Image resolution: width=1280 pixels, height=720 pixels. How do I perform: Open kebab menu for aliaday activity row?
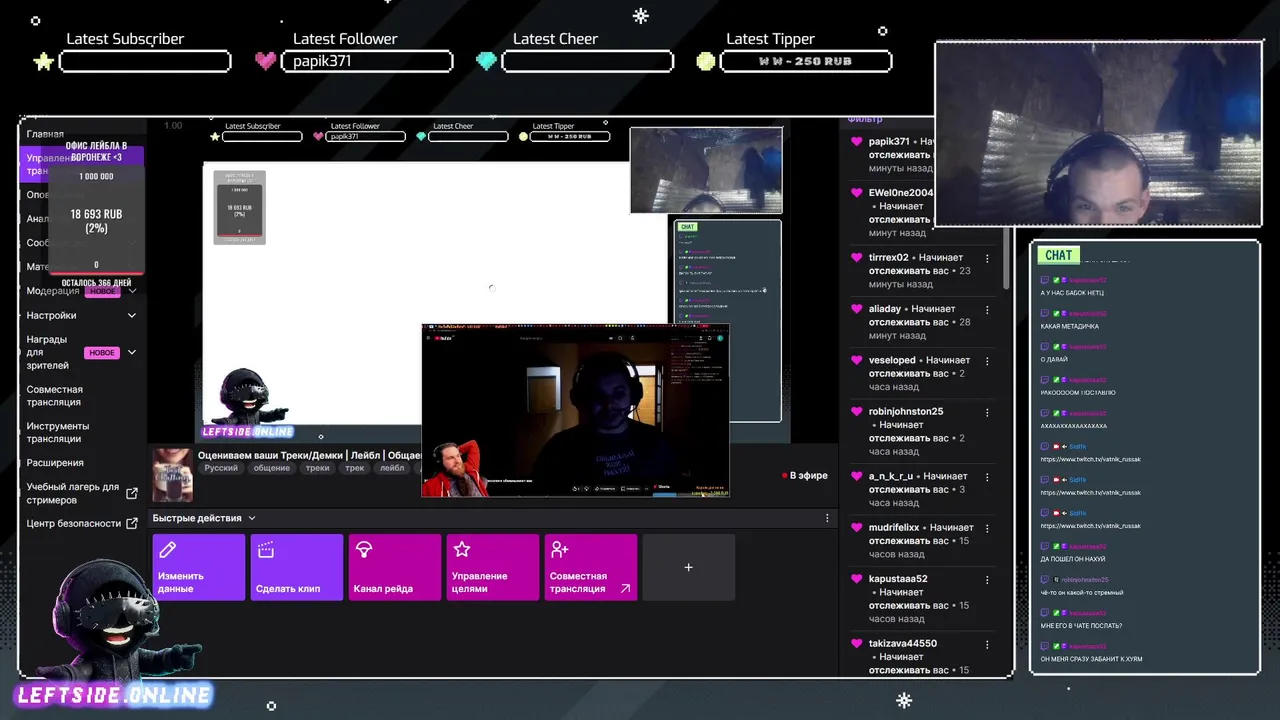click(x=987, y=309)
